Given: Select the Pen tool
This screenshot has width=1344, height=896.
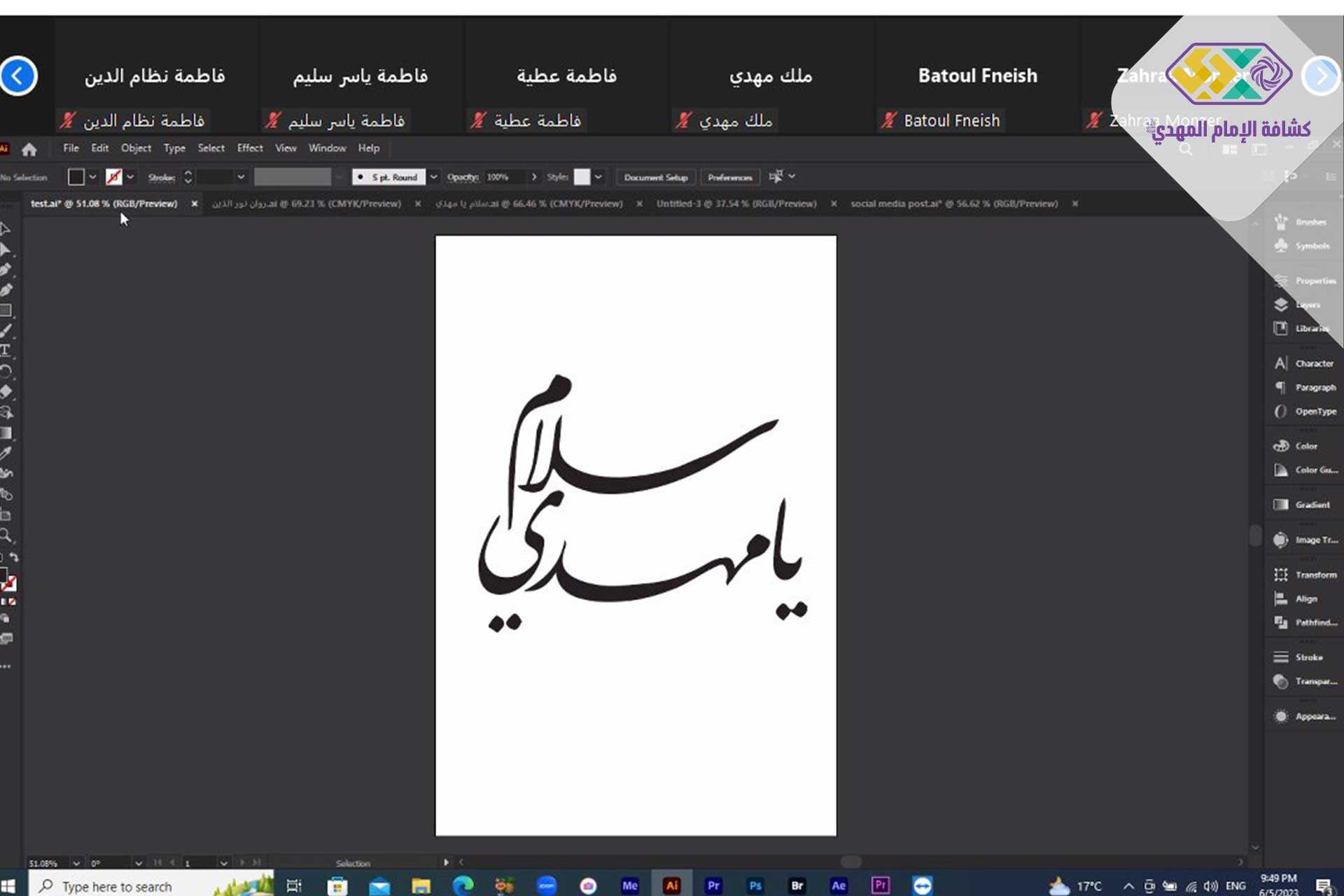Looking at the screenshot, I should 6,269.
